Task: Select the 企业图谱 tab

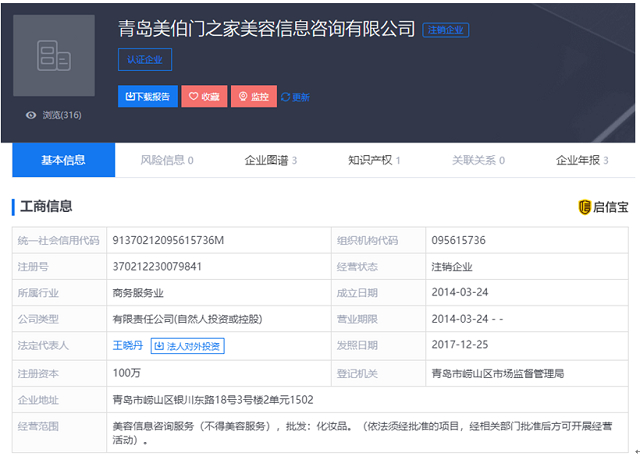Action: point(270,160)
